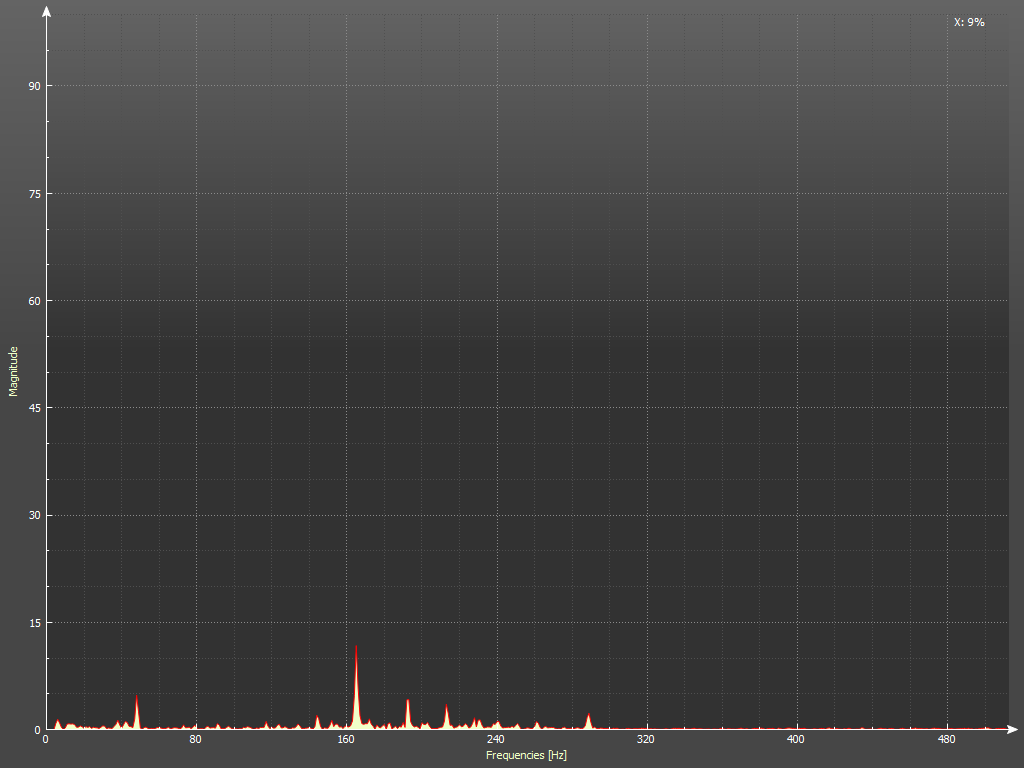1024x768 pixels.
Task: Click the 400 Hz frequency tick label
Action: [796, 740]
